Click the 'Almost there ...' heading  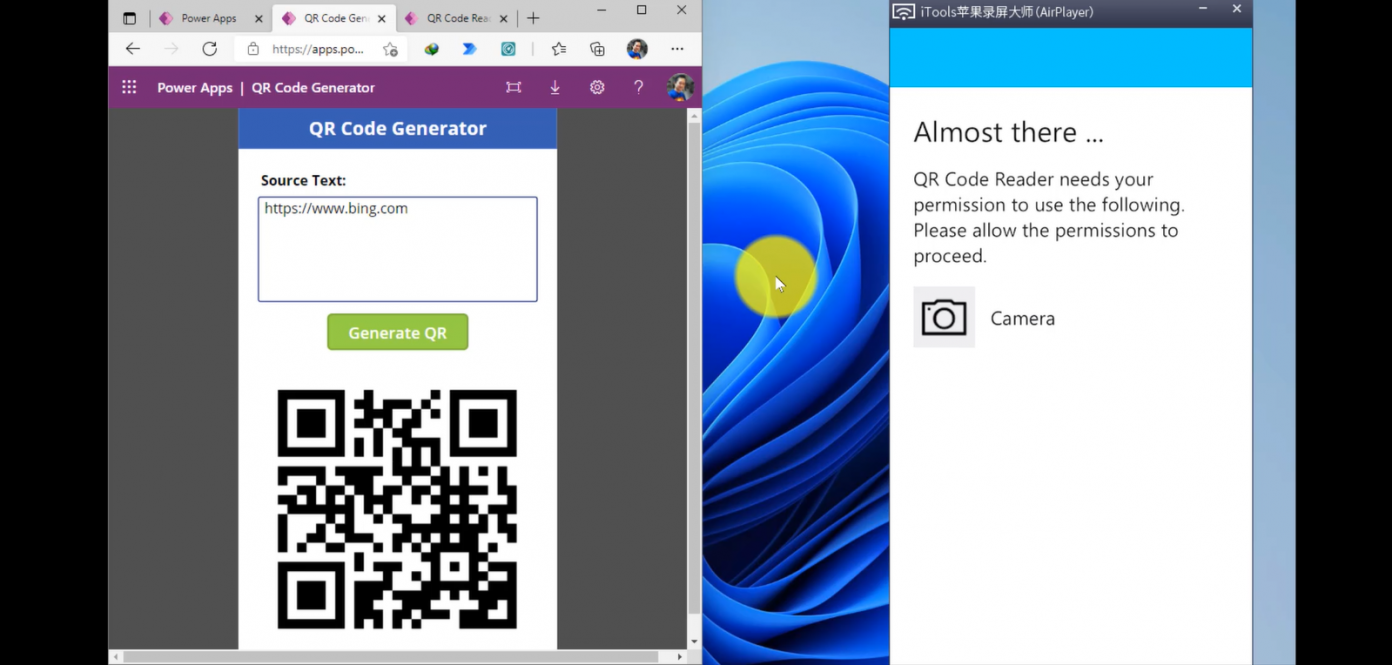1008,132
